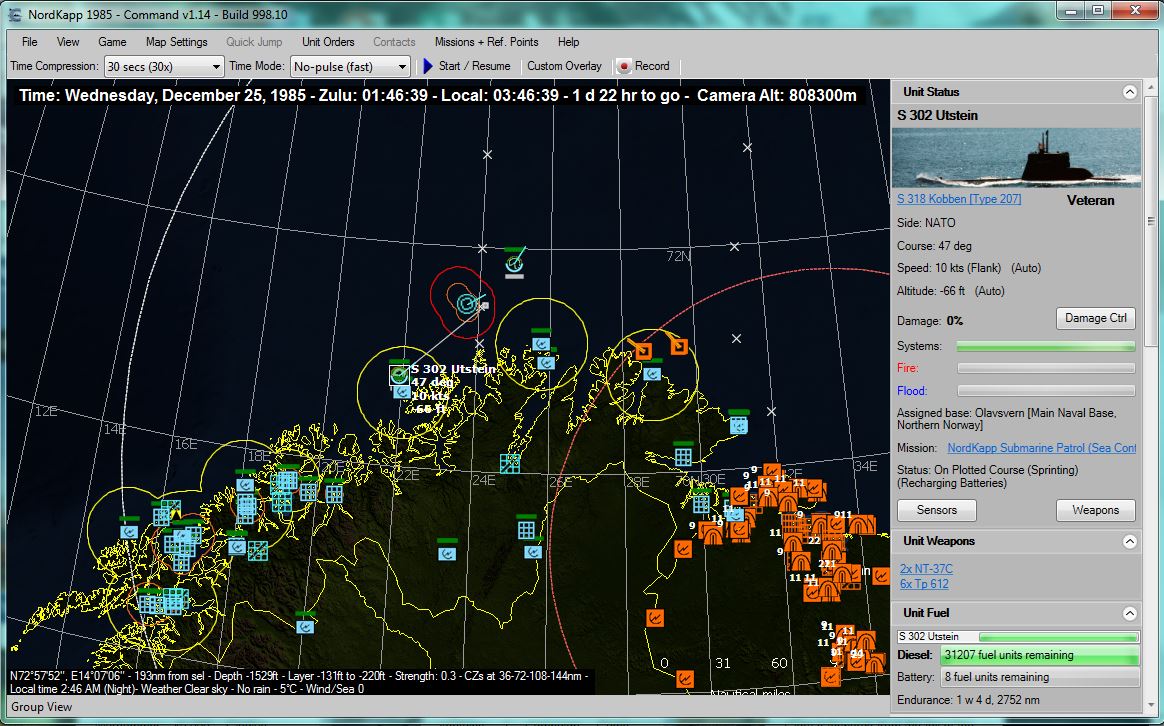This screenshot has height=726, width=1164.
Task: Click the cyan slashed grid icon near the 24E label
Action: pos(509,464)
